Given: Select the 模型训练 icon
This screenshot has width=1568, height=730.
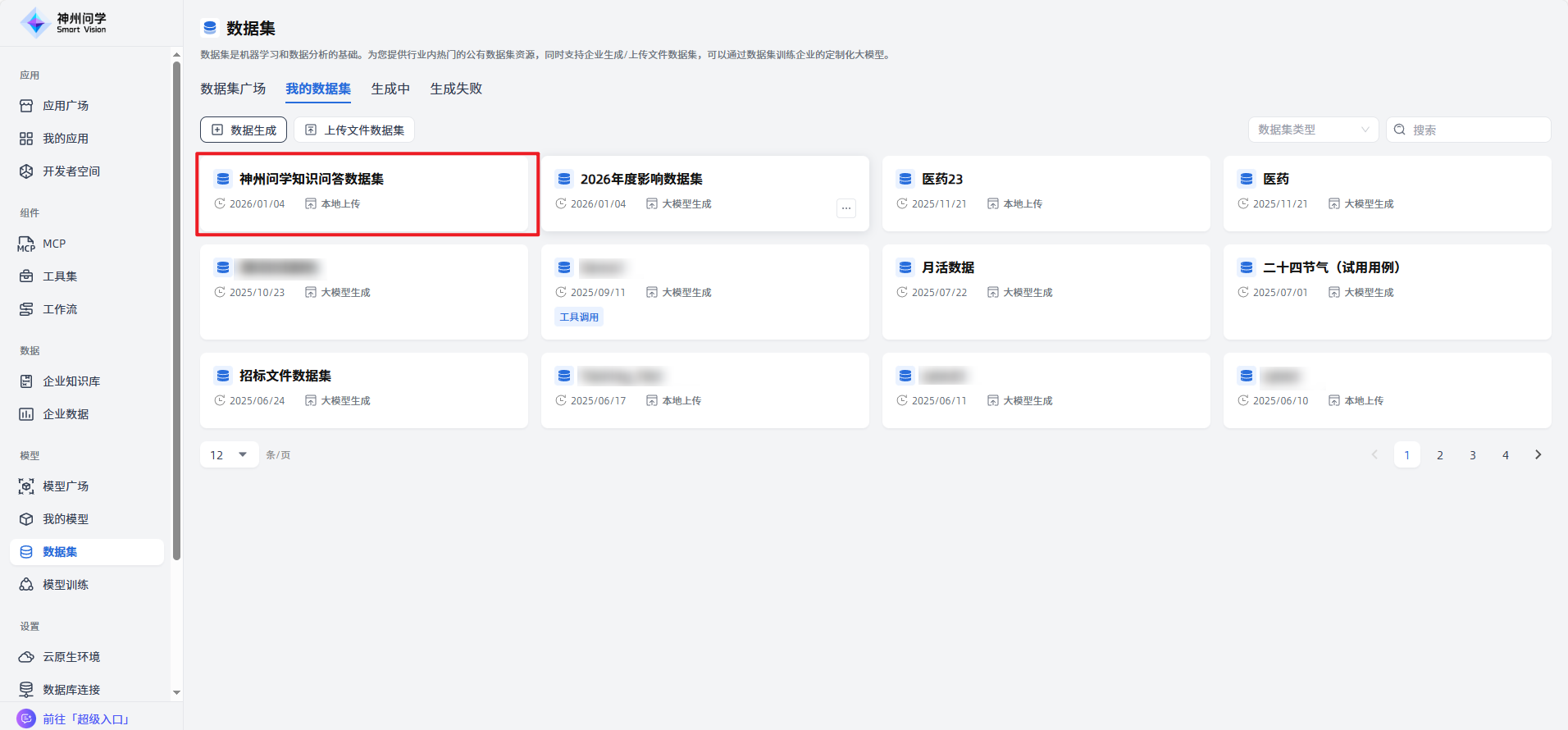Looking at the screenshot, I should pos(26,585).
